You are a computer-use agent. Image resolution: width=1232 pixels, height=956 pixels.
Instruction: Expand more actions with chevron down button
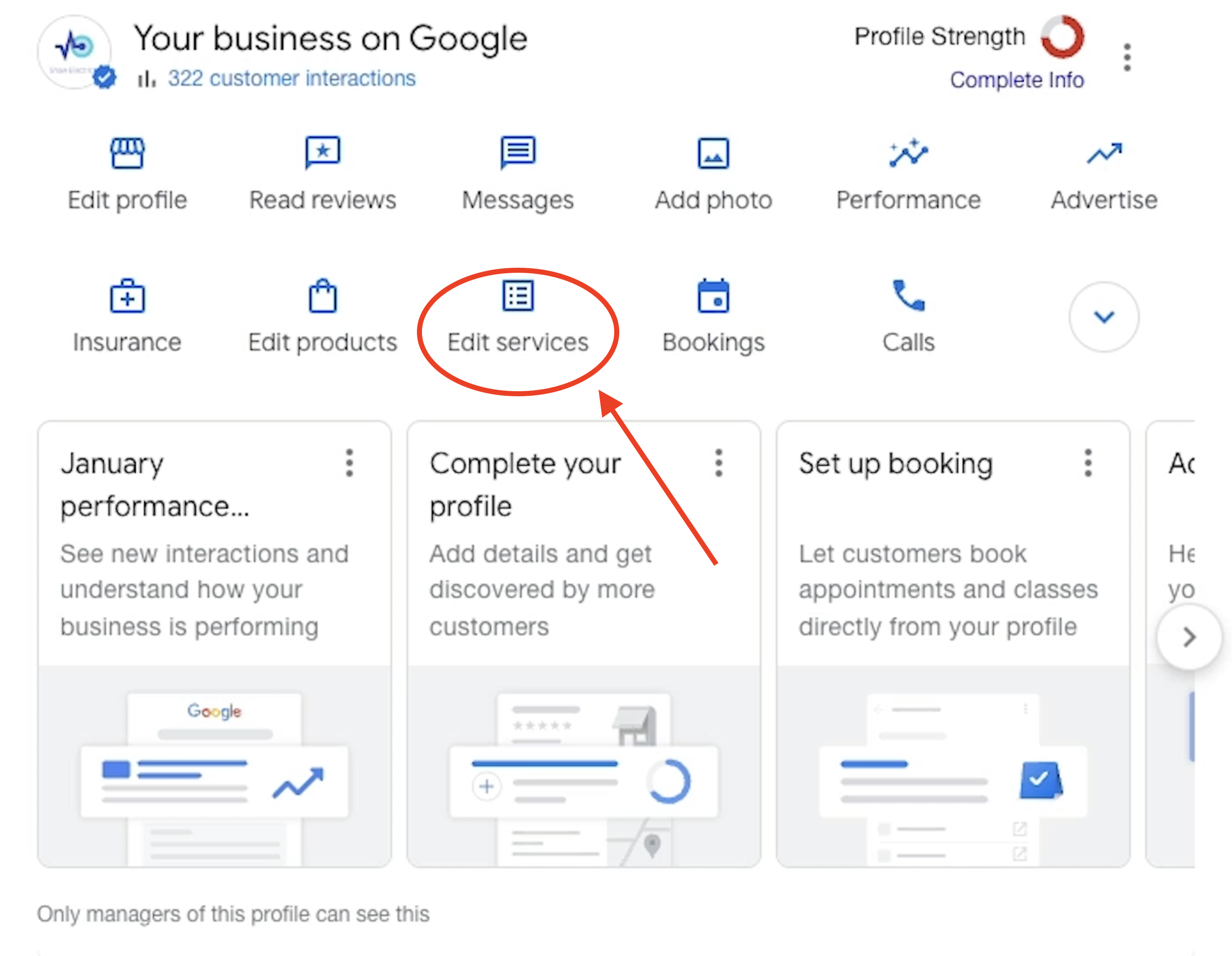pyautogui.click(x=1104, y=317)
